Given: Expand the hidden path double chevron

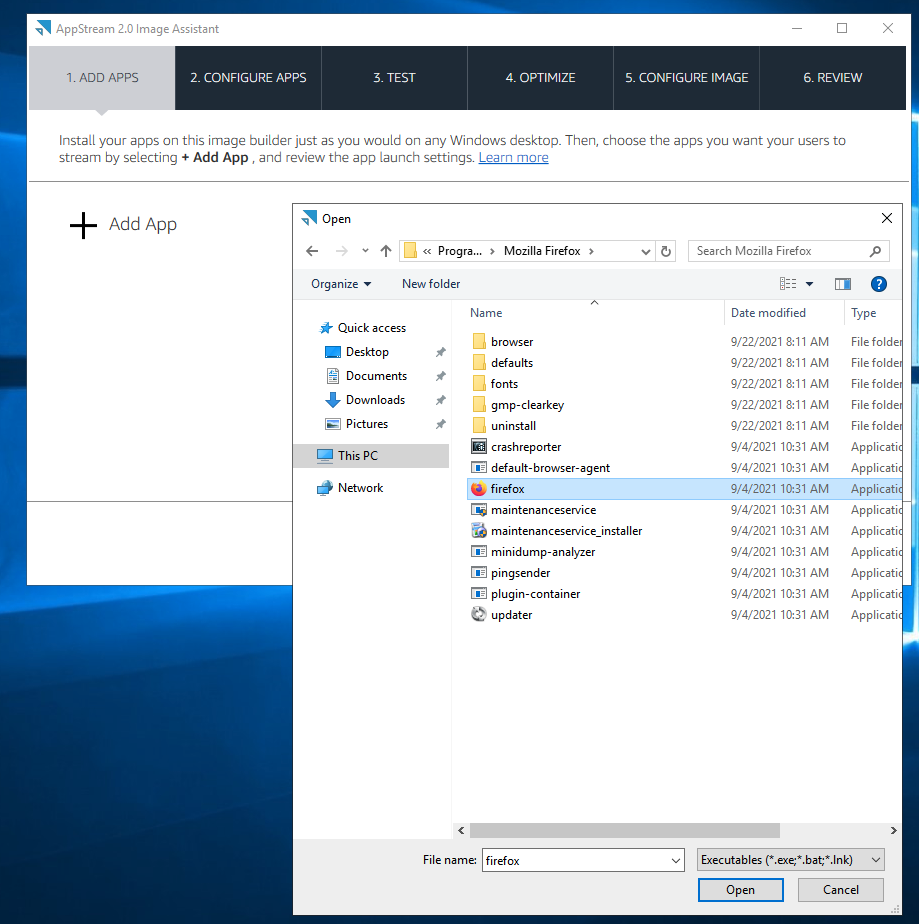Looking at the screenshot, I should (x=427, y=252).
